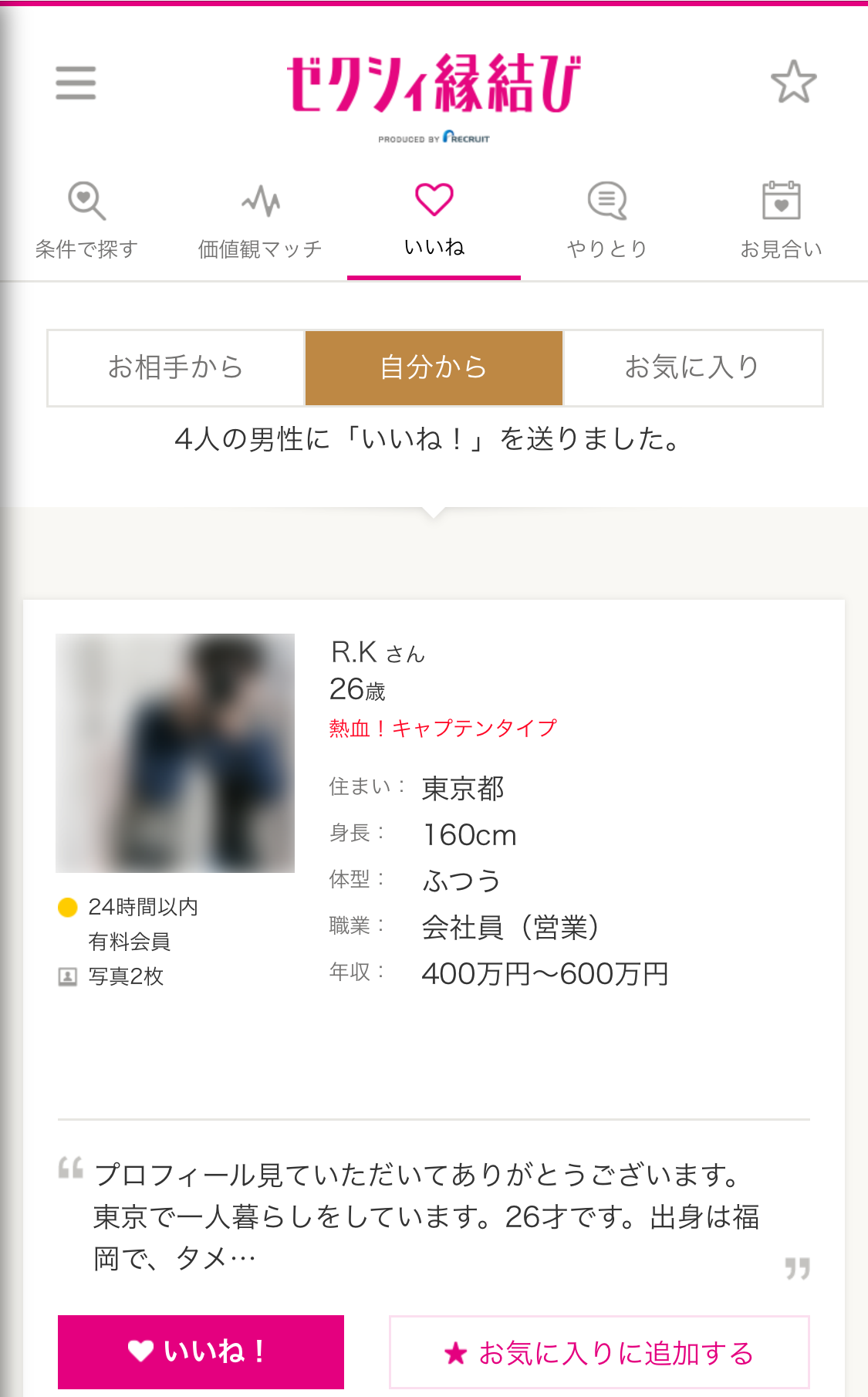868x1397 pixels.
Task: Click the R.K さん profile name
Action: [x=377, y=652]
